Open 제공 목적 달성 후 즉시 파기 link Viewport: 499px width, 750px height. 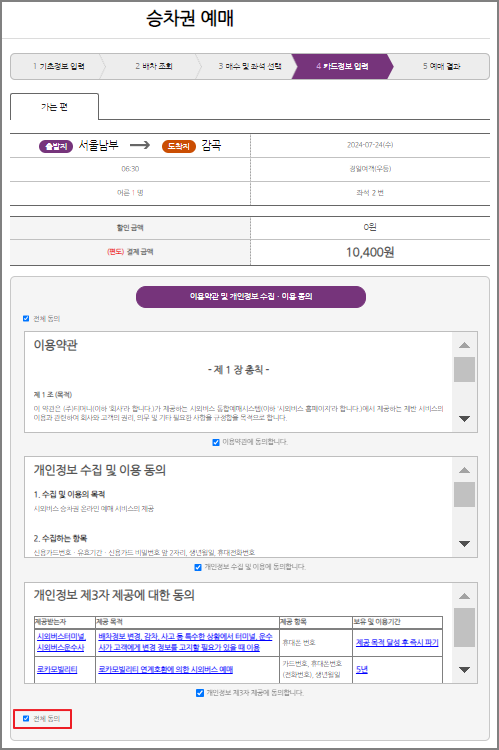(x=397, y=642)
